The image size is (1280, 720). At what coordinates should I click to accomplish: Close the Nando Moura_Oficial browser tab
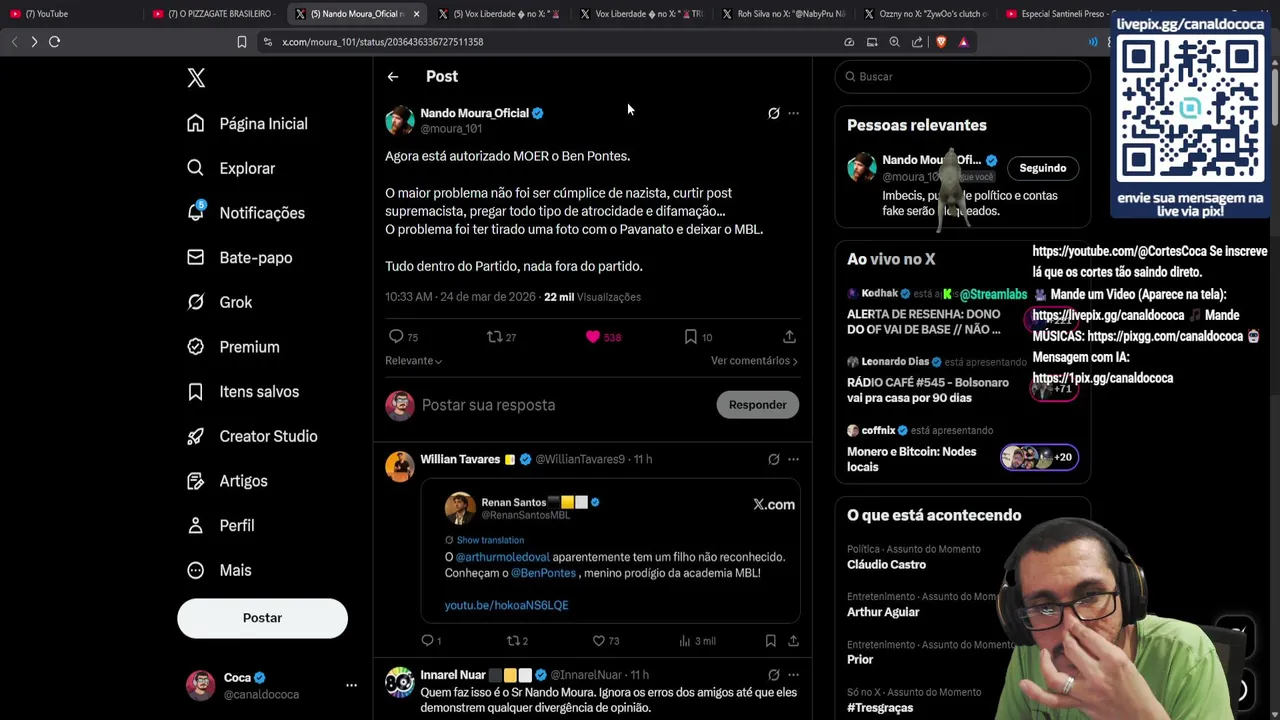click(x=416, y=14)
